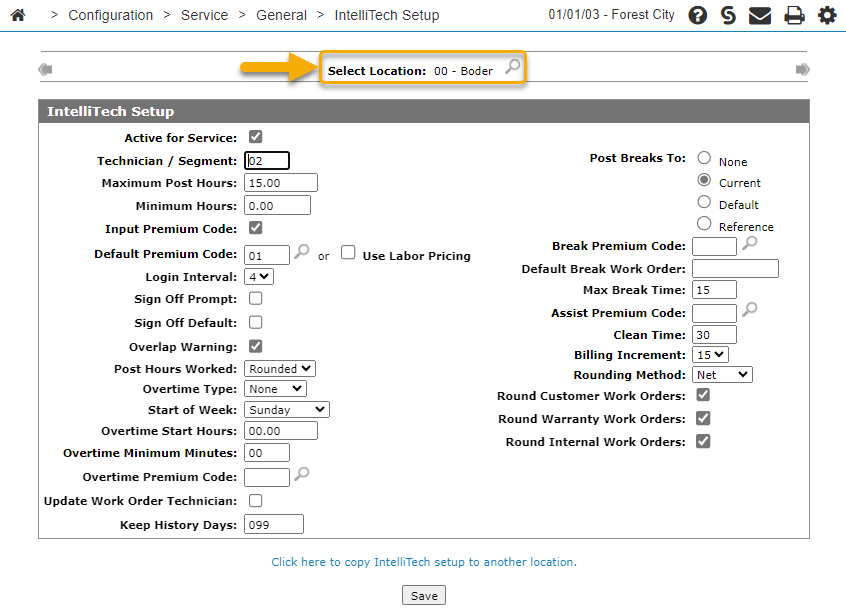Click the Clean Time field
The image size is (846, 616).
tap(714, 334)
